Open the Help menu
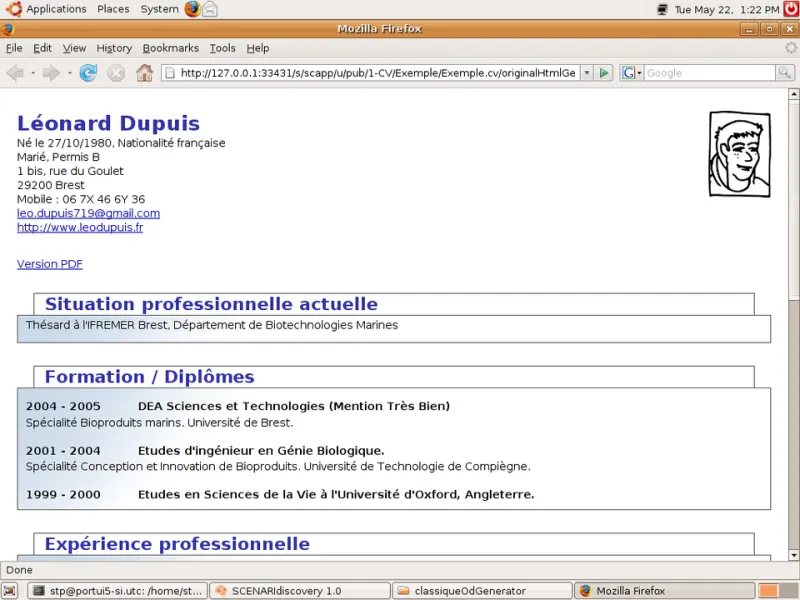This screenshot has height=600, width=800. click(x=258, y=48)
